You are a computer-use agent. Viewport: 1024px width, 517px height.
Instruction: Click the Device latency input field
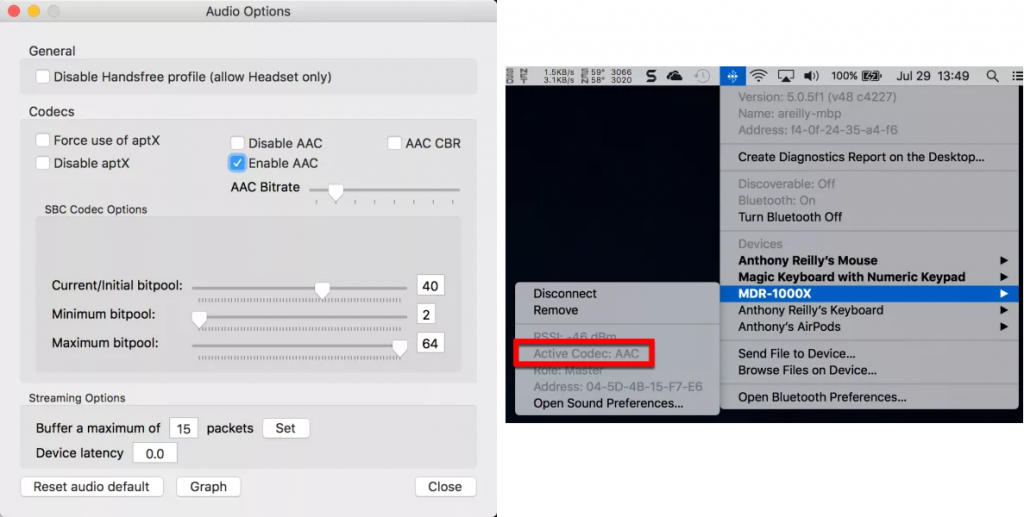155,453
